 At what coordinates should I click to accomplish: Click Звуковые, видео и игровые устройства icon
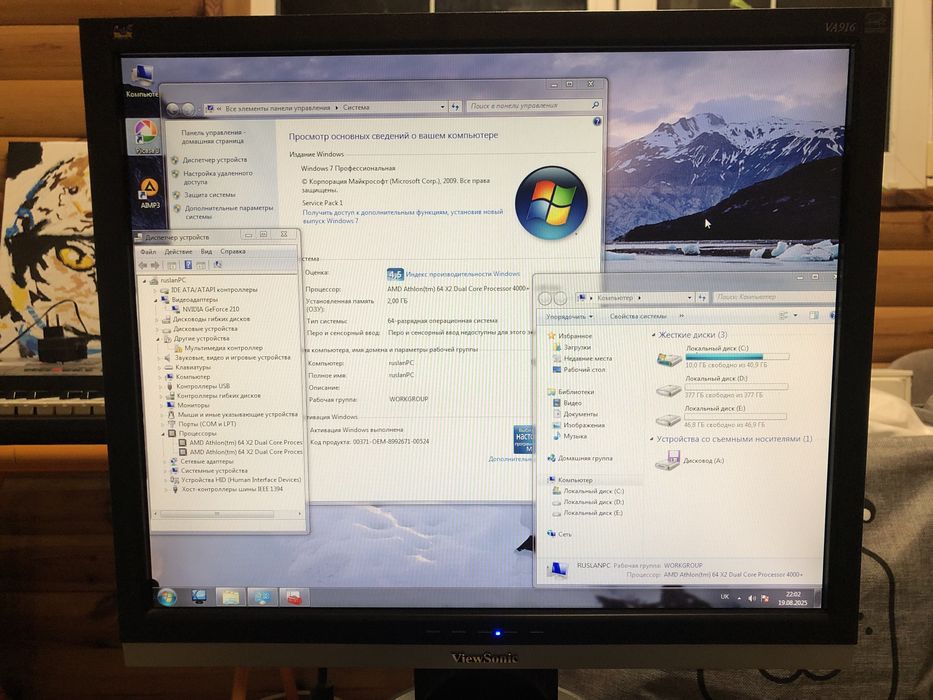pos(168,358)
